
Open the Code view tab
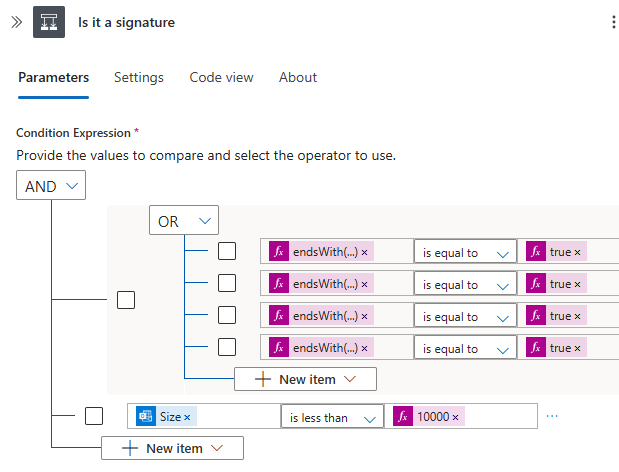221,78
